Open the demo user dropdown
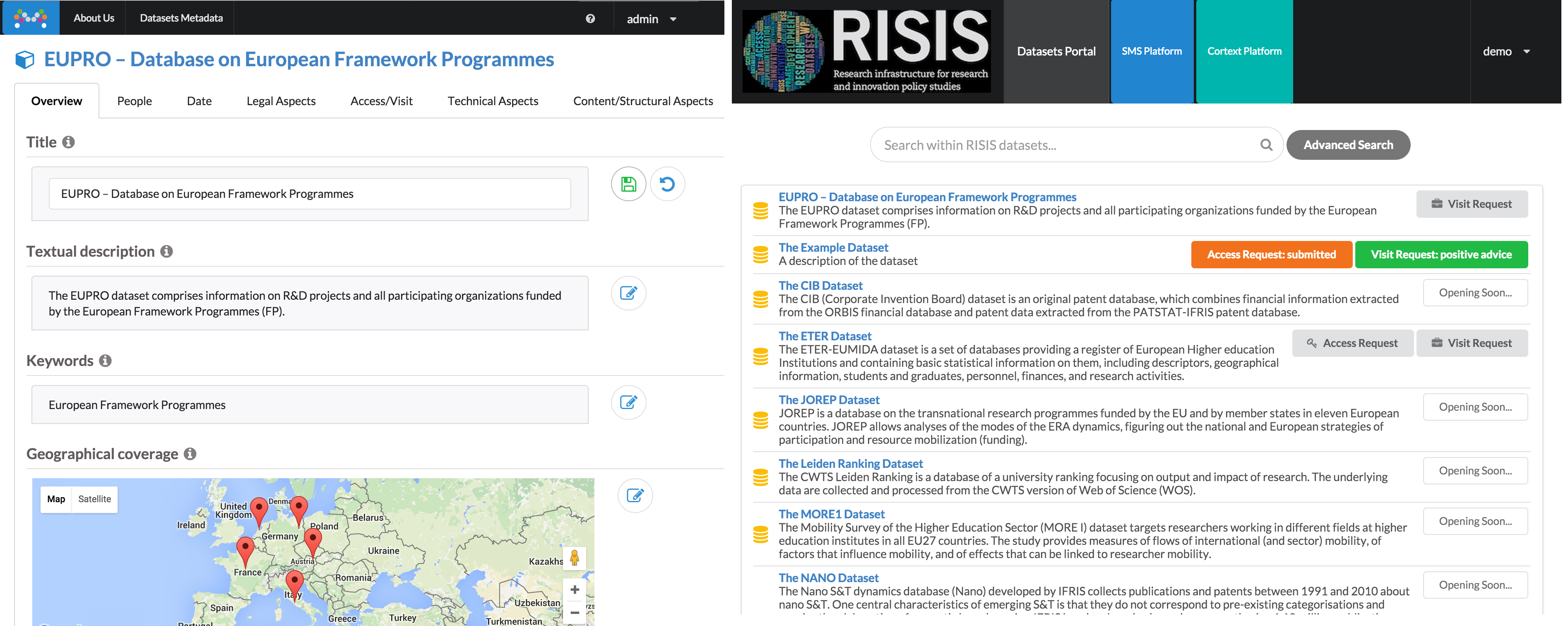Viewport: 1568px width, 626px height. coord(1506,52)
